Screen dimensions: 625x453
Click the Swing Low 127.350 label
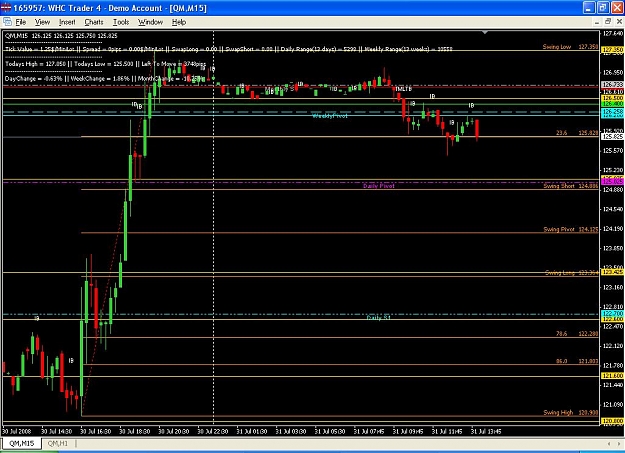pyautogui.click(x=570, y=47)
